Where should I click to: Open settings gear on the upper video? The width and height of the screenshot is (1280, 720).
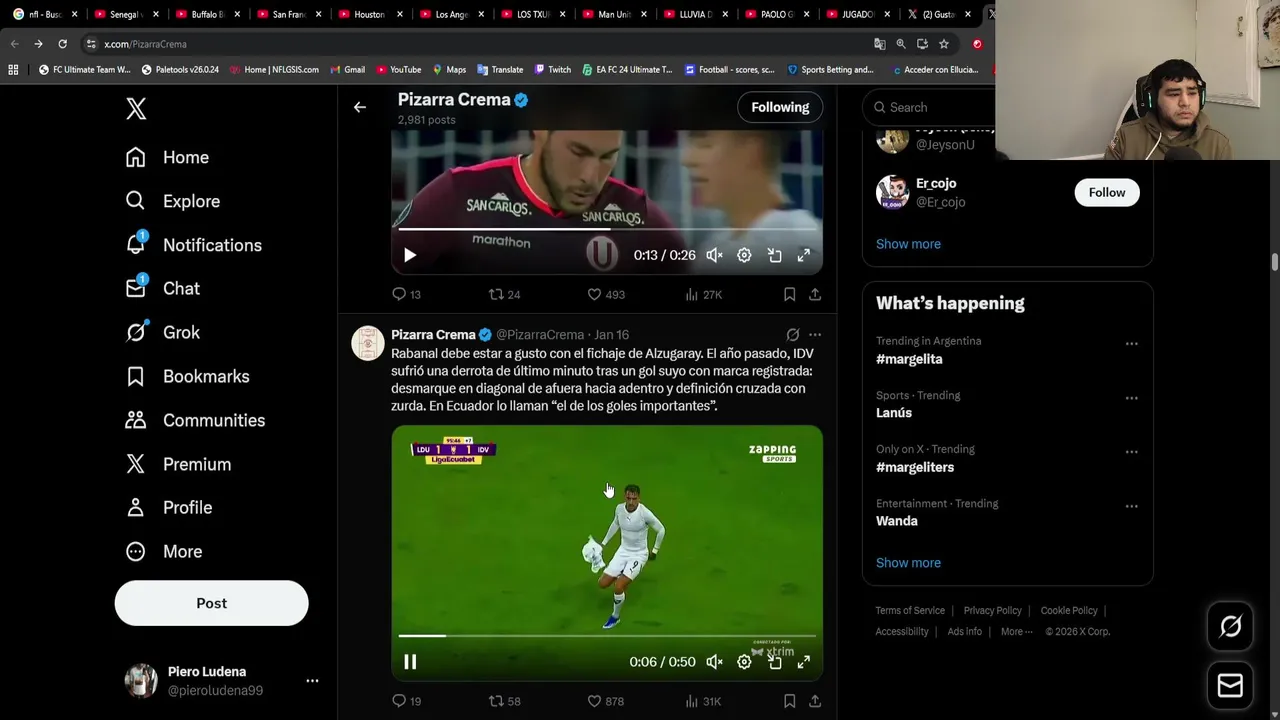[744, 255]
